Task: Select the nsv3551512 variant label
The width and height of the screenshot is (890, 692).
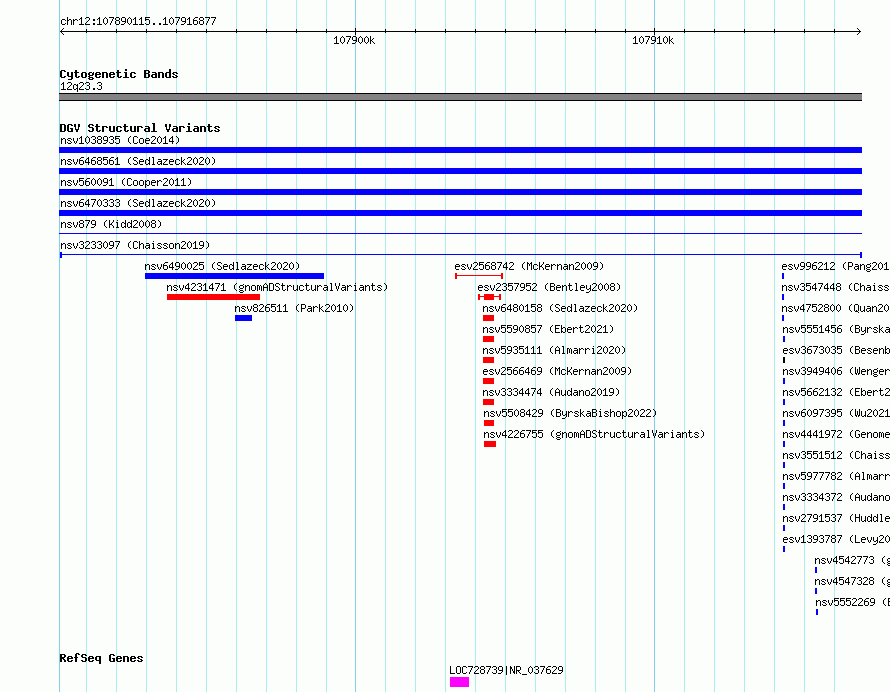Action: tap(836, 455)
